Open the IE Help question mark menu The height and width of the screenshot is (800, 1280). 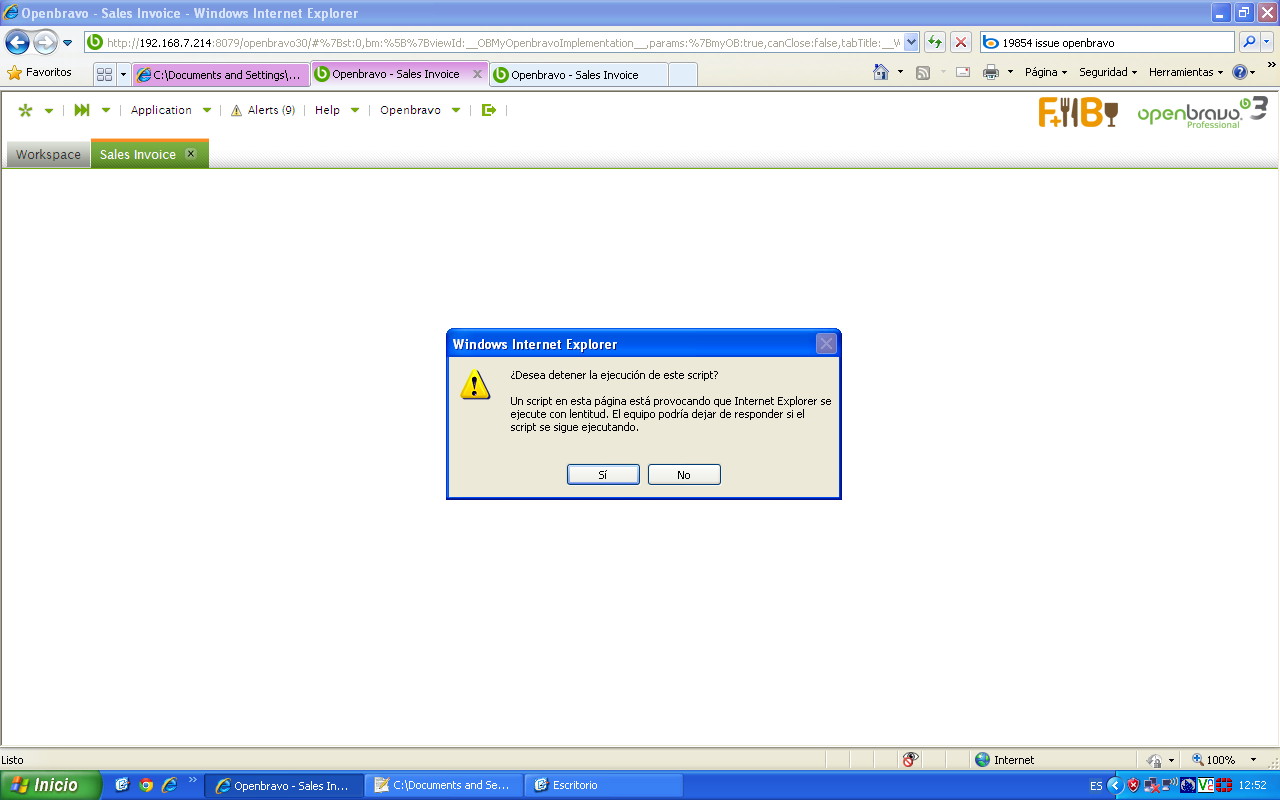(x=1244, y=72)
